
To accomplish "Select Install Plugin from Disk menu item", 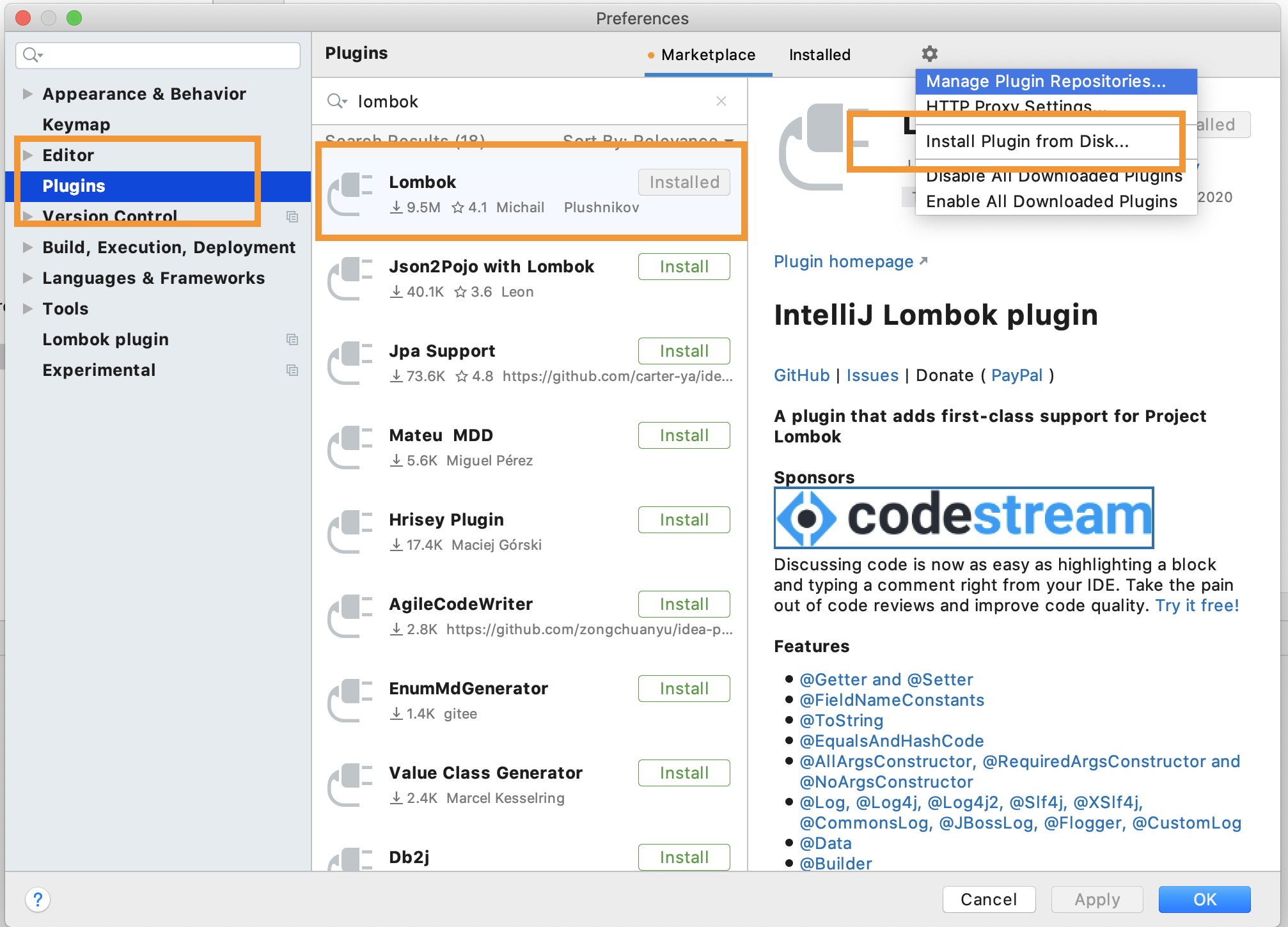I will point(1028,141).
